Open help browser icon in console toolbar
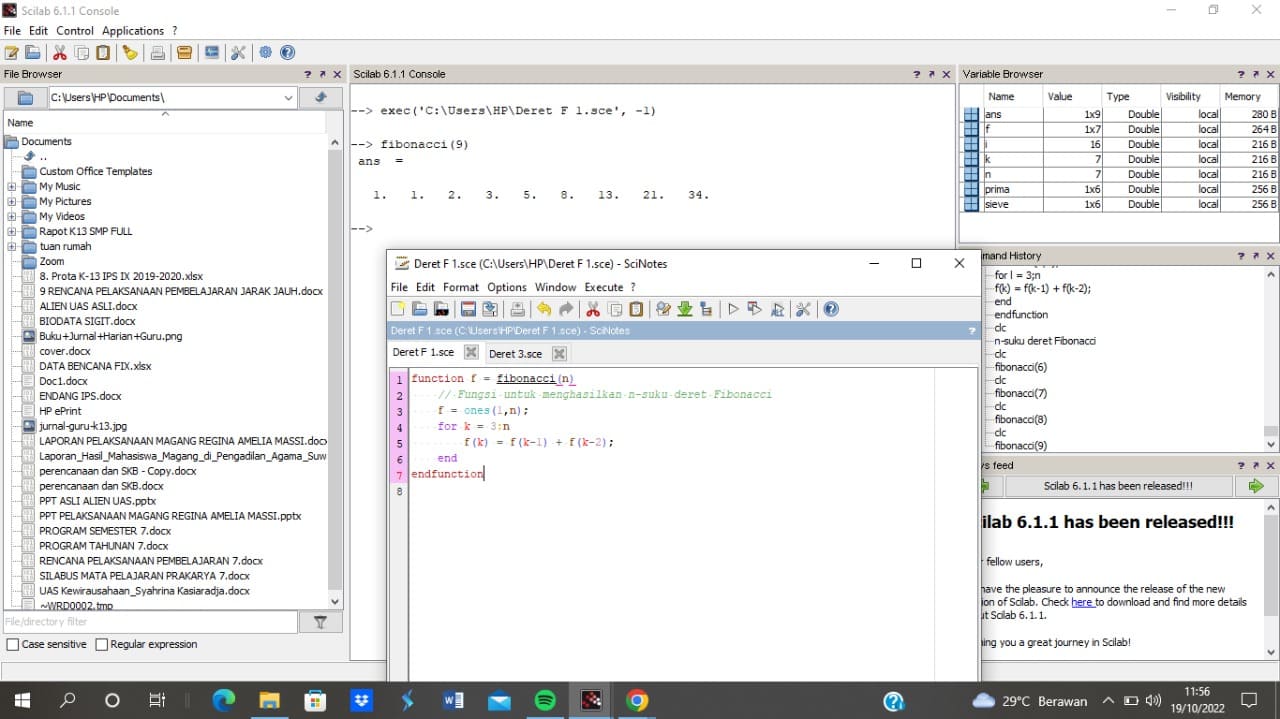Viewport: 1280px width, 719px height. point(287,53)
